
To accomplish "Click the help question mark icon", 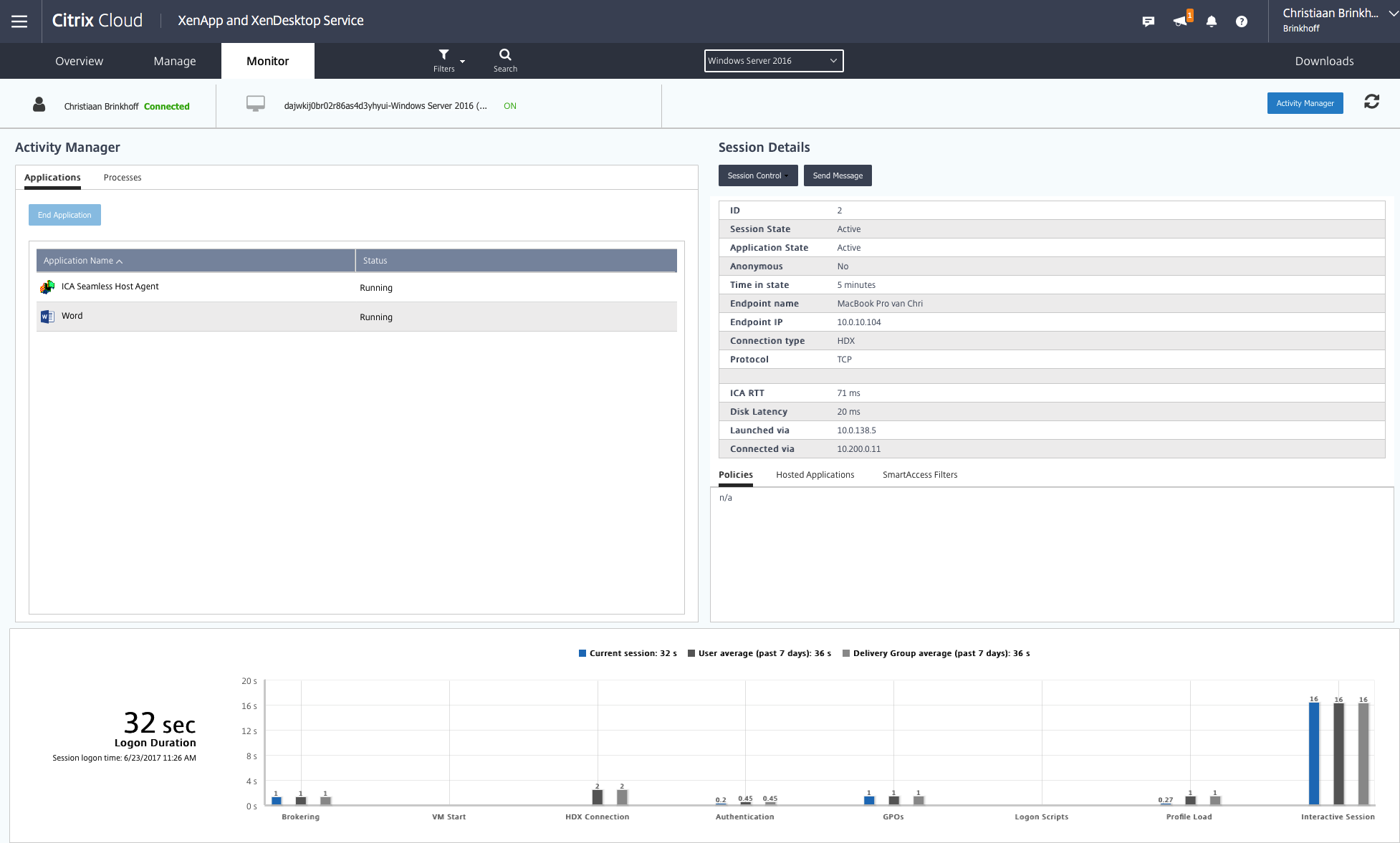I will (x=1241, y=21).
